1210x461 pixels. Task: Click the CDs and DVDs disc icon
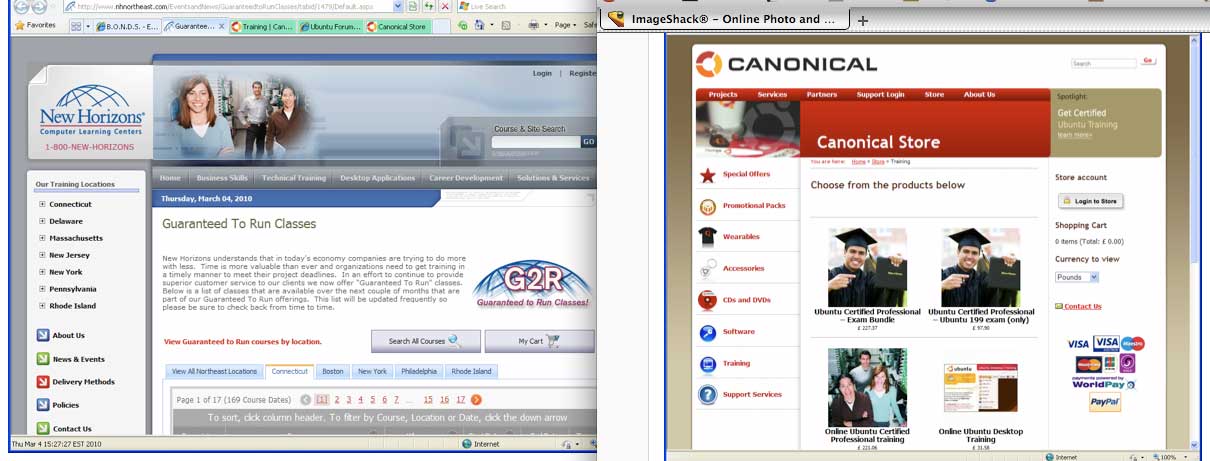707,300
